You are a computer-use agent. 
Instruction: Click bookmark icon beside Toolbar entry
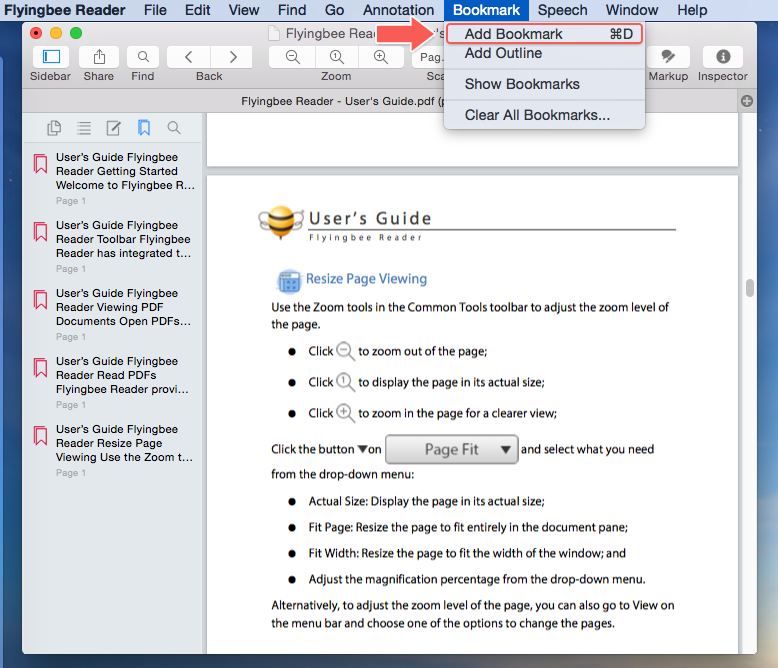tap(41, 231)
